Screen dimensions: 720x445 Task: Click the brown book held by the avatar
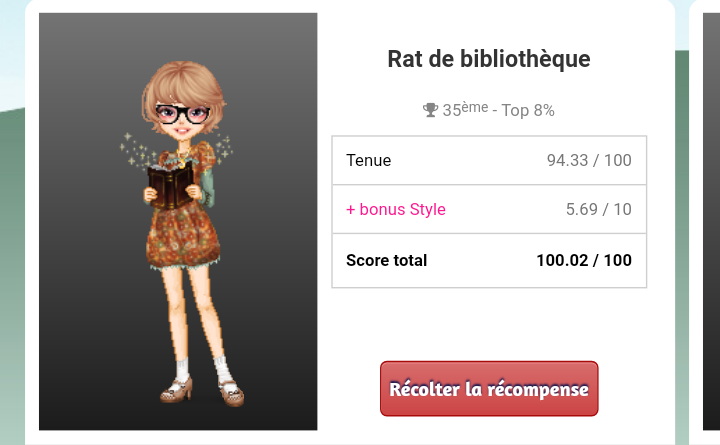(x=170, y=186)
